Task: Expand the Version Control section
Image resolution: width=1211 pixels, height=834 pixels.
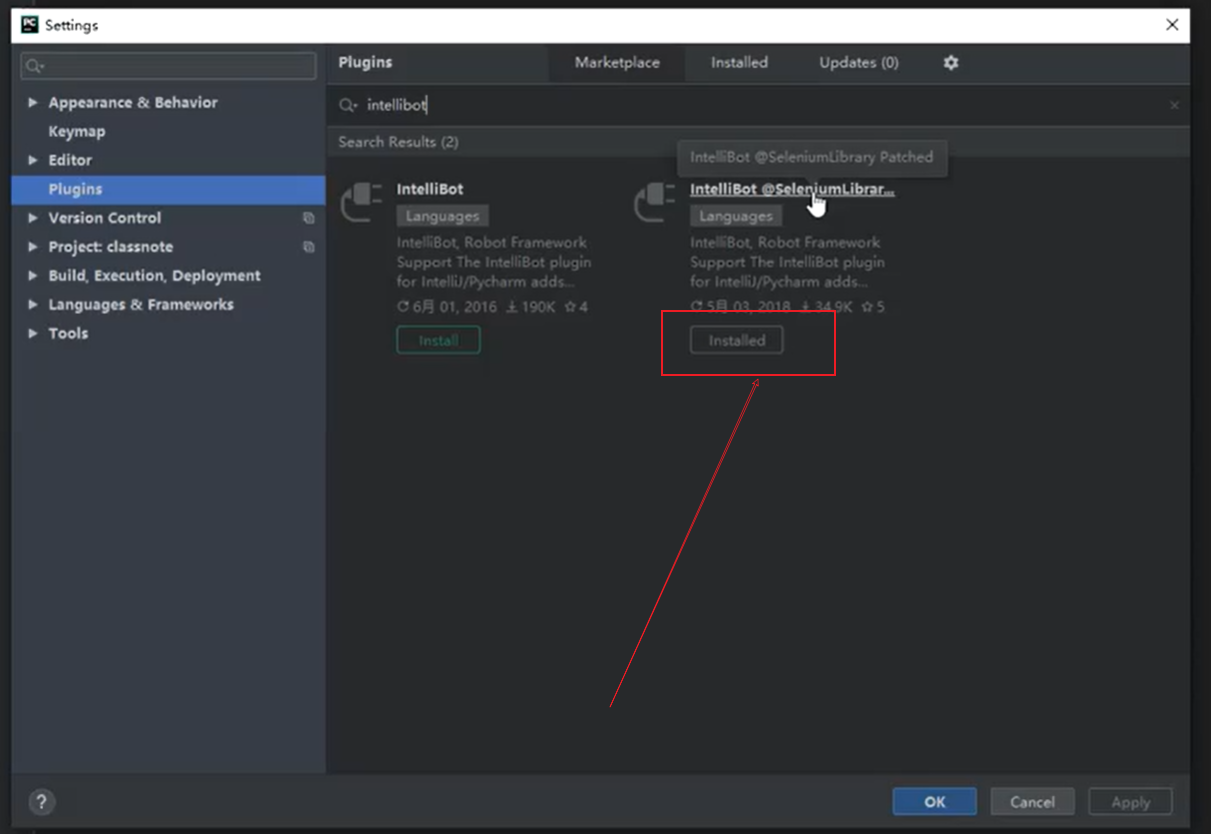Action: [x=33, y=218]
